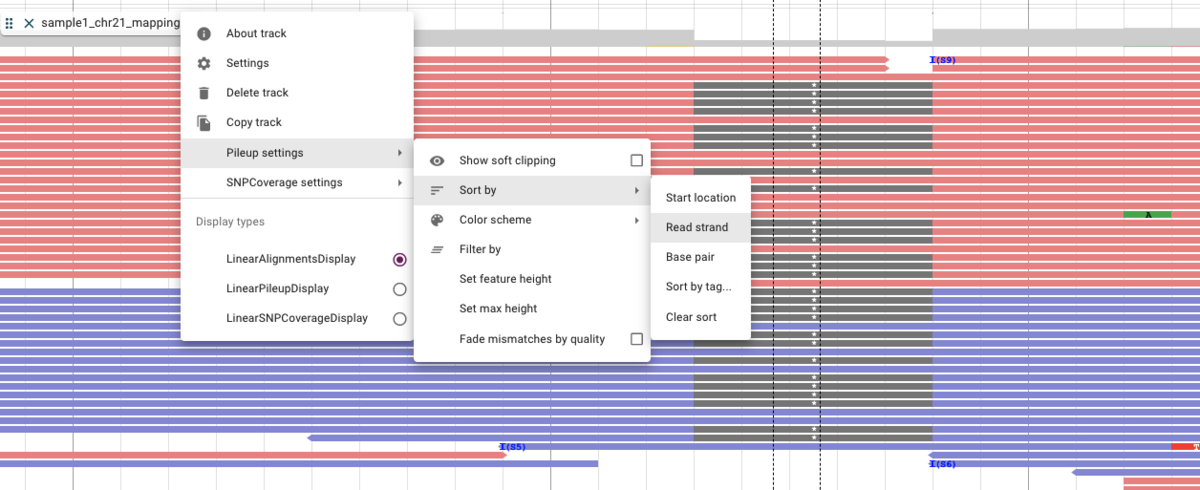Click the About track info icon
Viewport: 1200px width, 490px height.
point(204,33)
